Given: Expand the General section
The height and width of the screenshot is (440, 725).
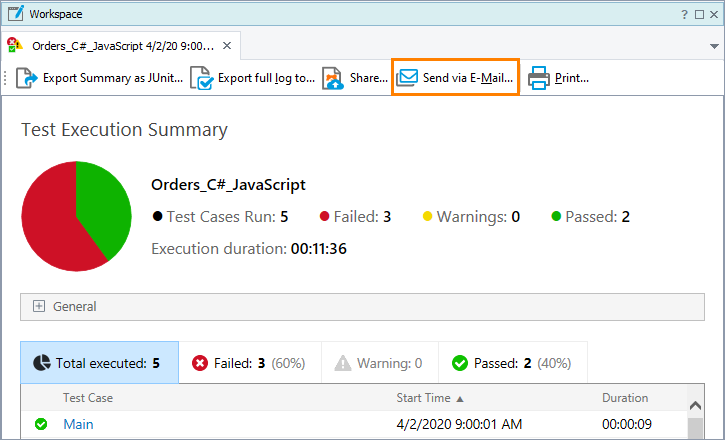Looking at the screenshot, I should (x=39, y=307).
